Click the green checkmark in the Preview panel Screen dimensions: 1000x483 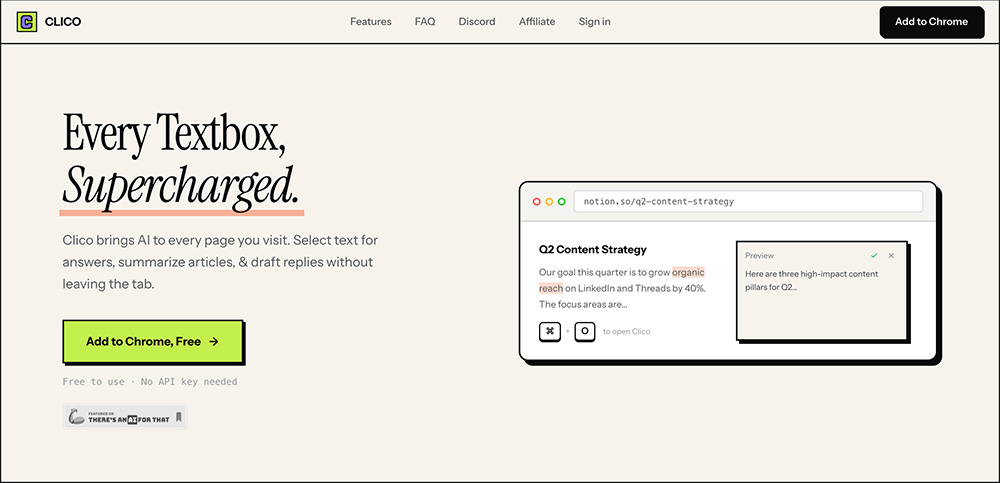coord(874,256)
